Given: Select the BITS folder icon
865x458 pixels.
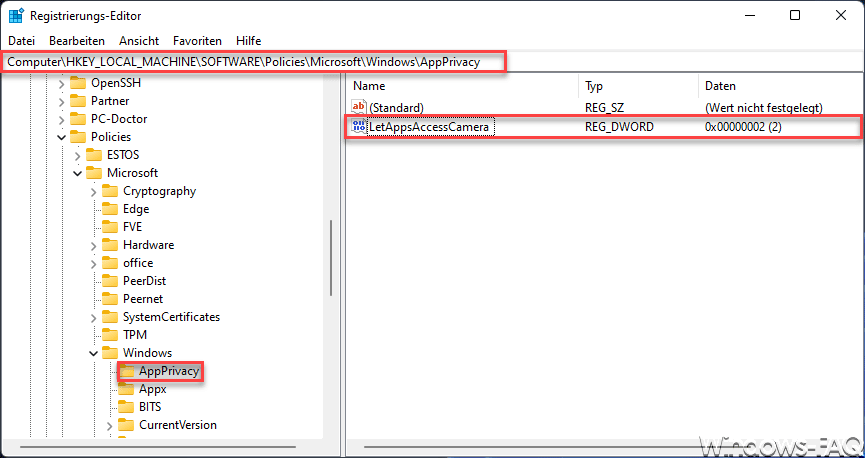Looking at the screenshot, I should pyautogui.click(x=126, y=407).
